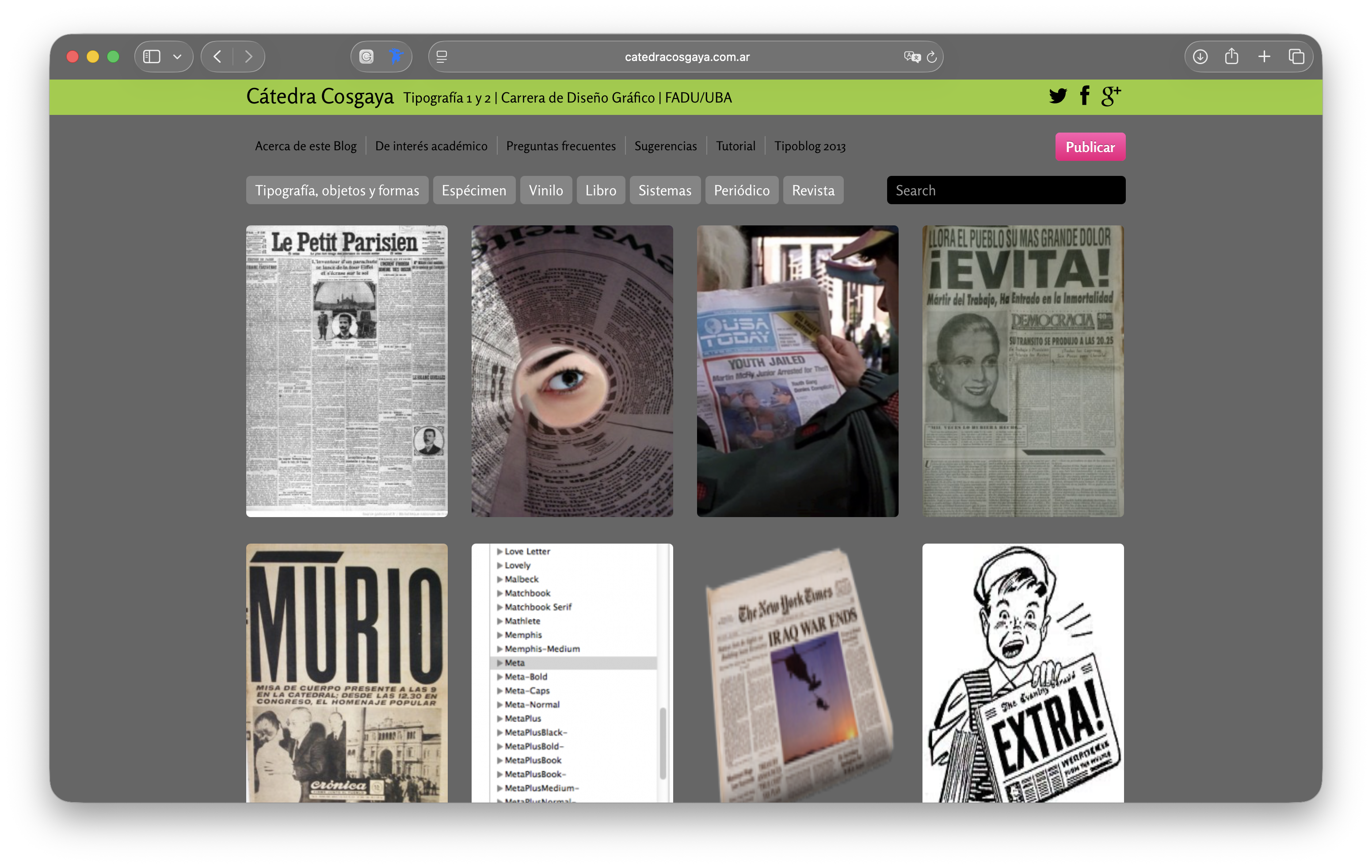
Task: Open the Cátedra Cosgaya home title
Action: coord(320,97)
